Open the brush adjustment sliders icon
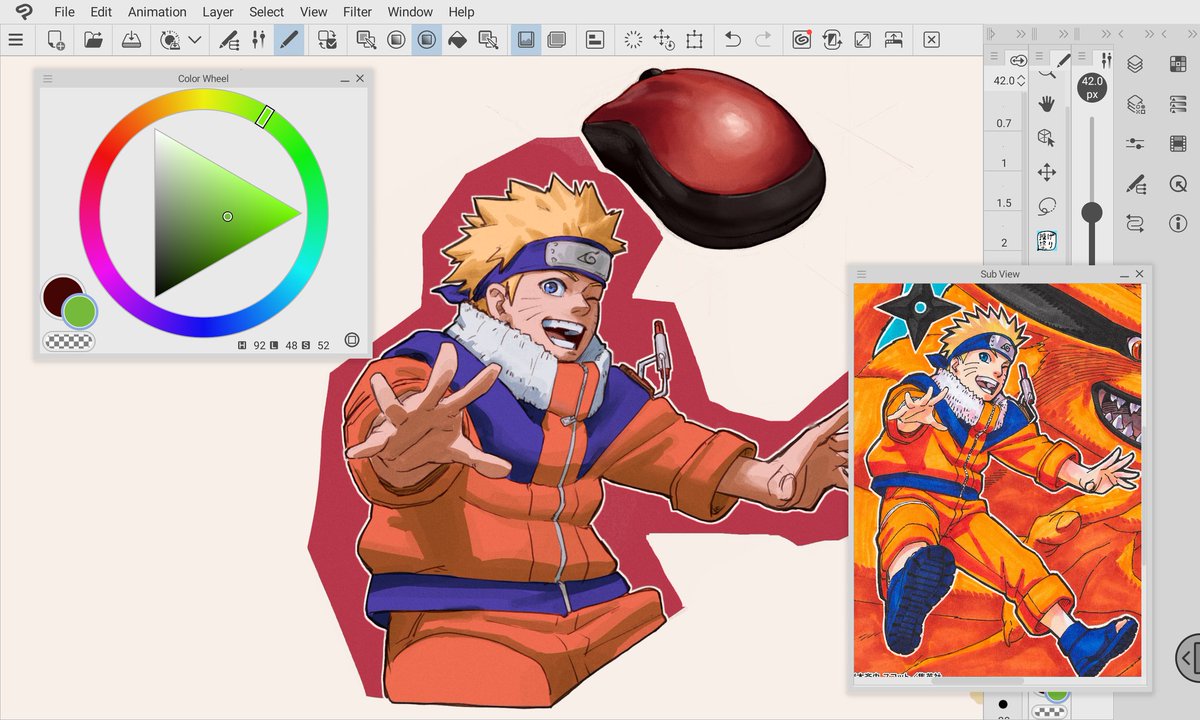 pos(259,40)
